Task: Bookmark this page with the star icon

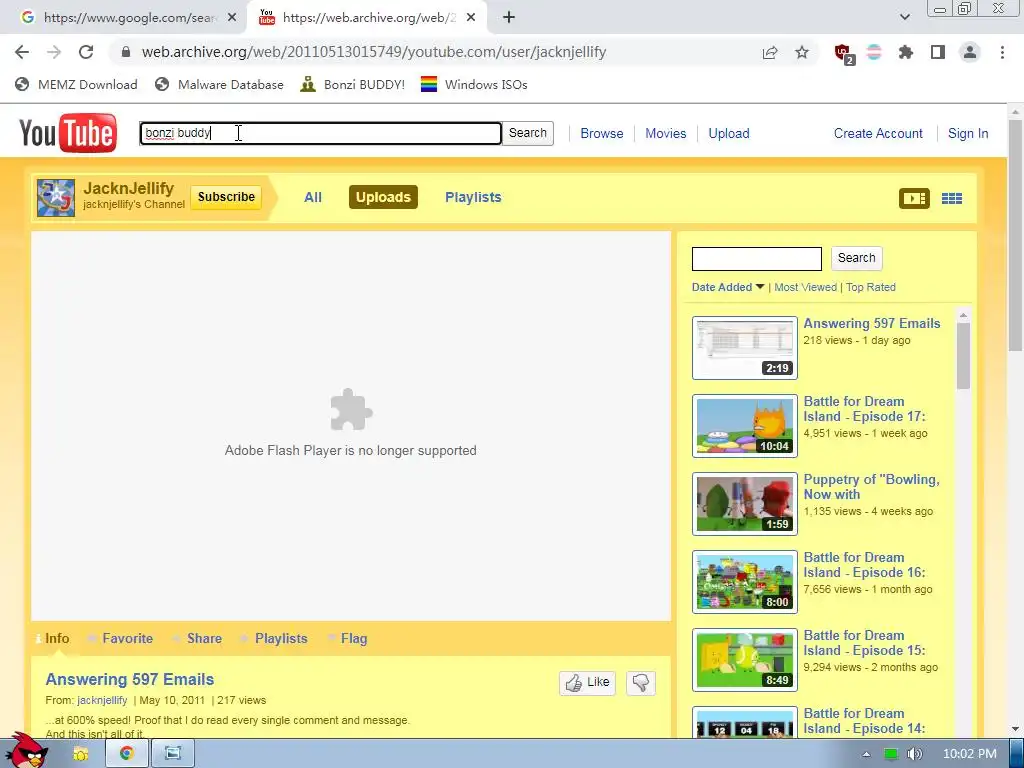Action: 801,52
